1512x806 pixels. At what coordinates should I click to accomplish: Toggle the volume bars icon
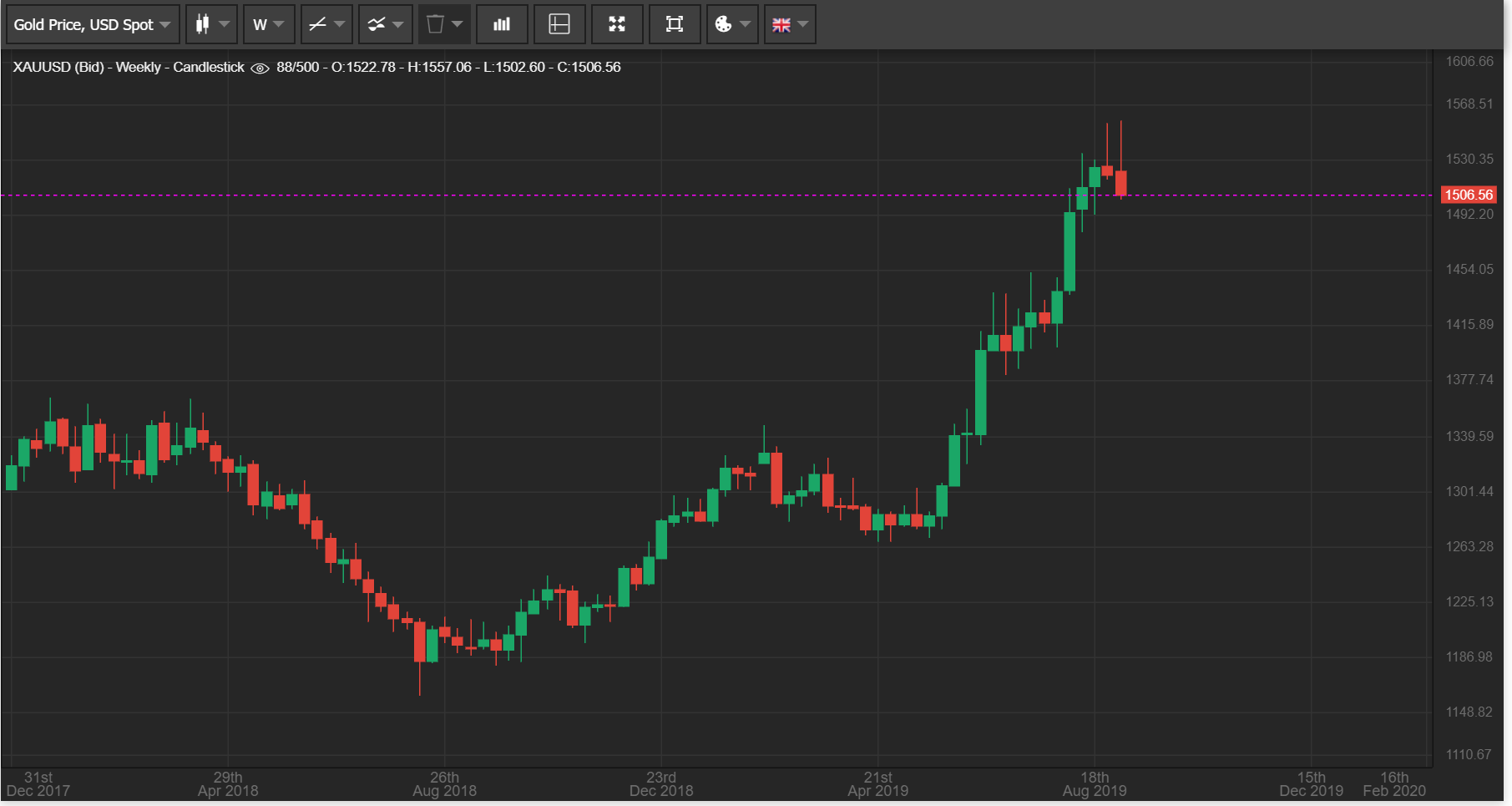pyautogui.click(x=502, y=25)
